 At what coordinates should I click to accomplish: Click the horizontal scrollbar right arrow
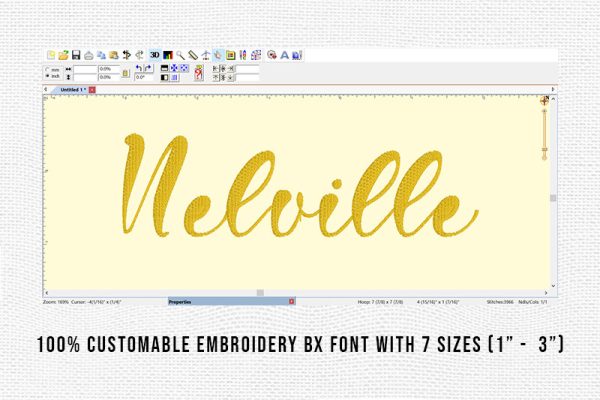pyautogui.click(x=546, y=293)
